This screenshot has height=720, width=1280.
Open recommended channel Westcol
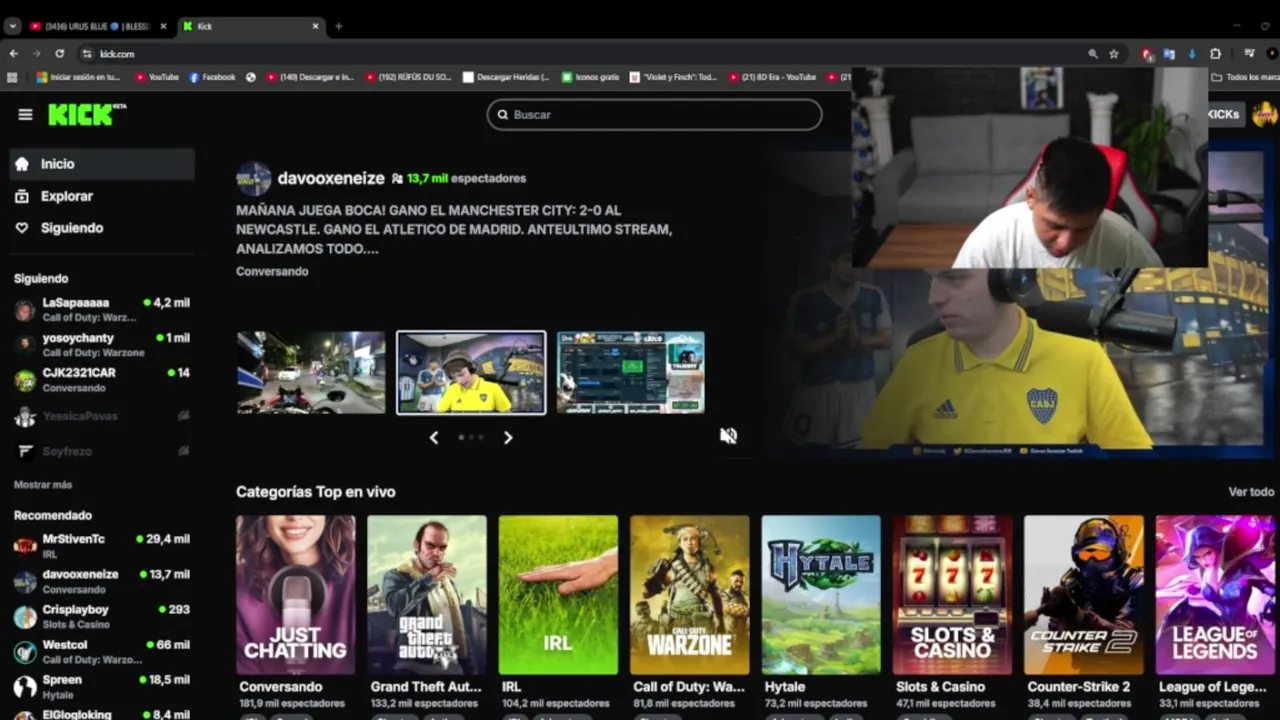(102, 652)
